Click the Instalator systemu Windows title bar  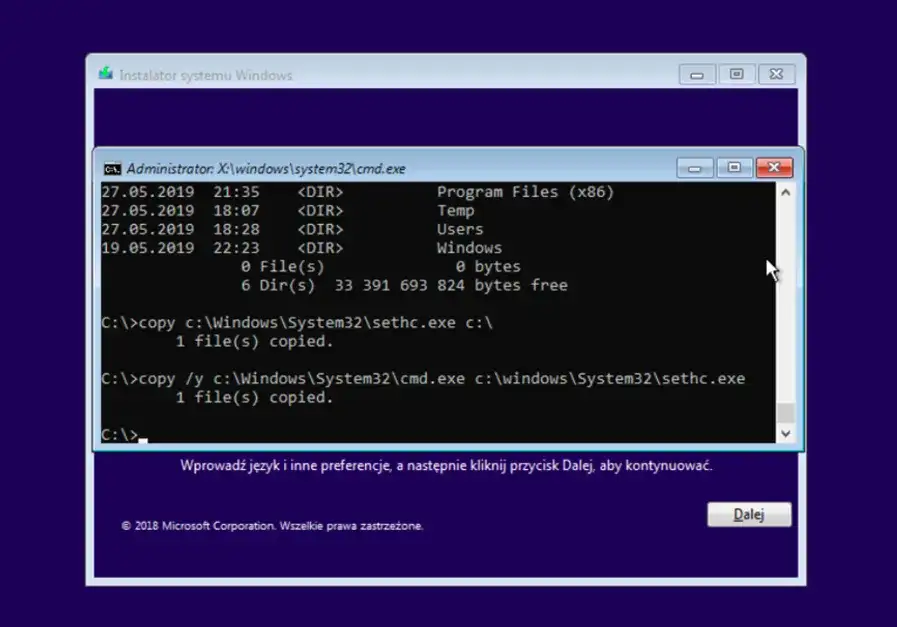pyautogui.click(x=300, y=74)
